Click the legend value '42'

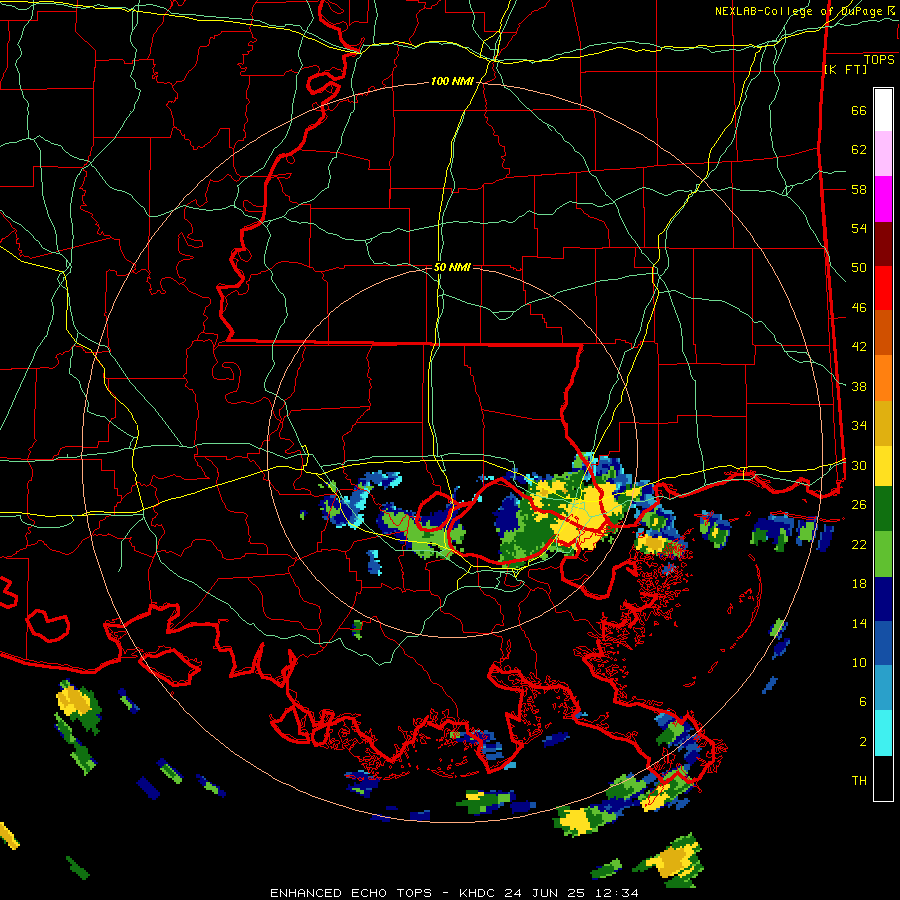pos(859,347)
